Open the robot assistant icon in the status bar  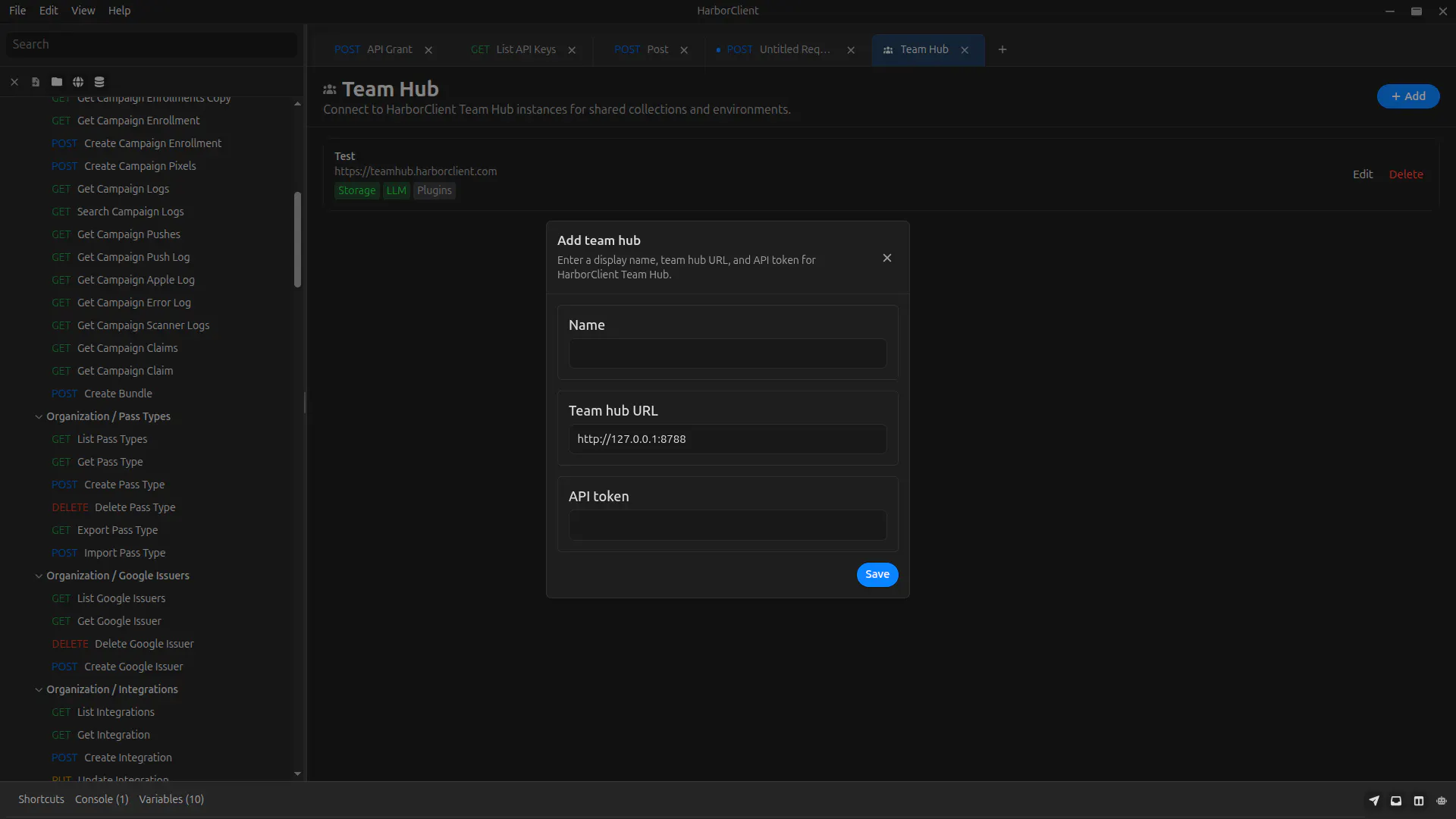[x=1442, y=800]
